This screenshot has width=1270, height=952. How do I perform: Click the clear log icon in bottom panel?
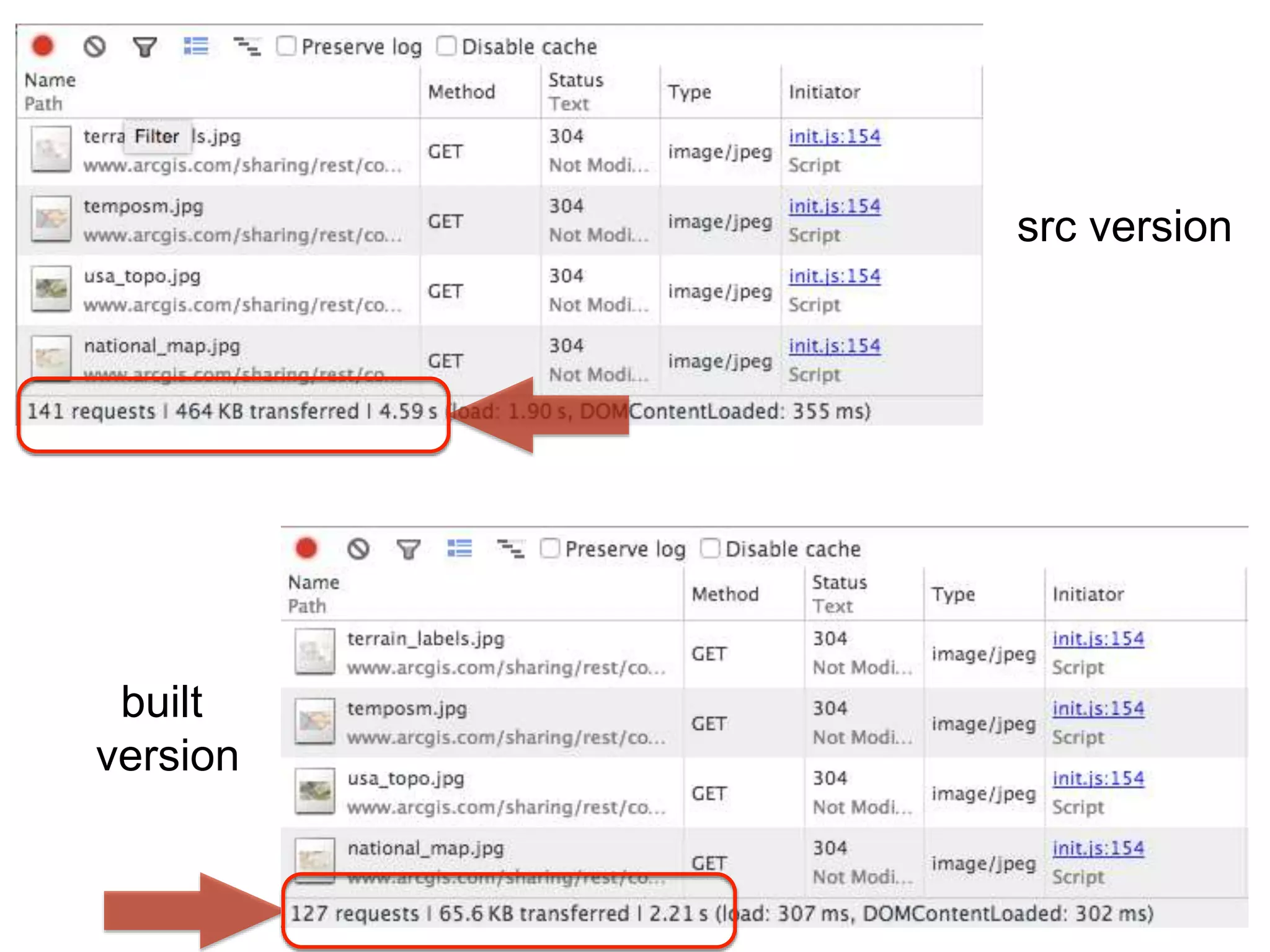[358, 549]
